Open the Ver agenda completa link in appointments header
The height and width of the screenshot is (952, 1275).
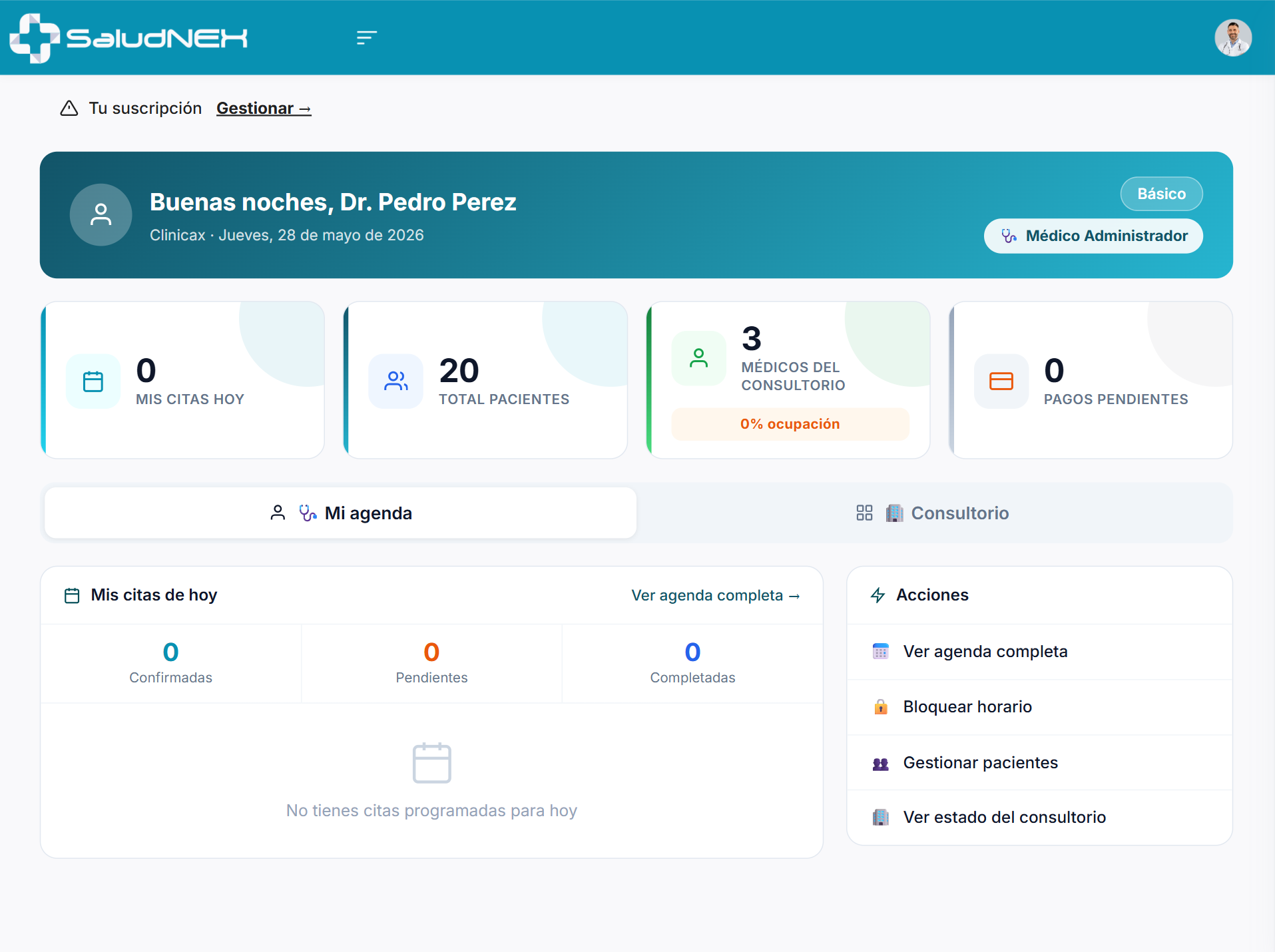(716, 595)
